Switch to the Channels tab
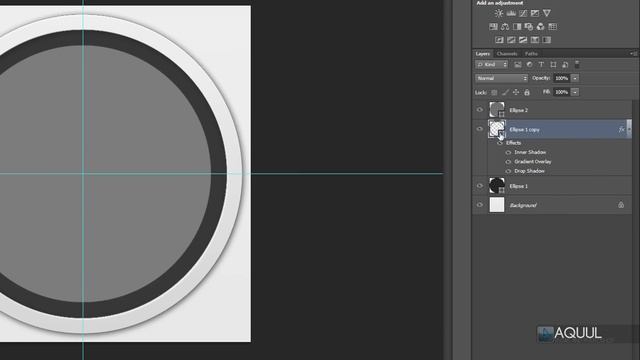 tap(507, 53)
